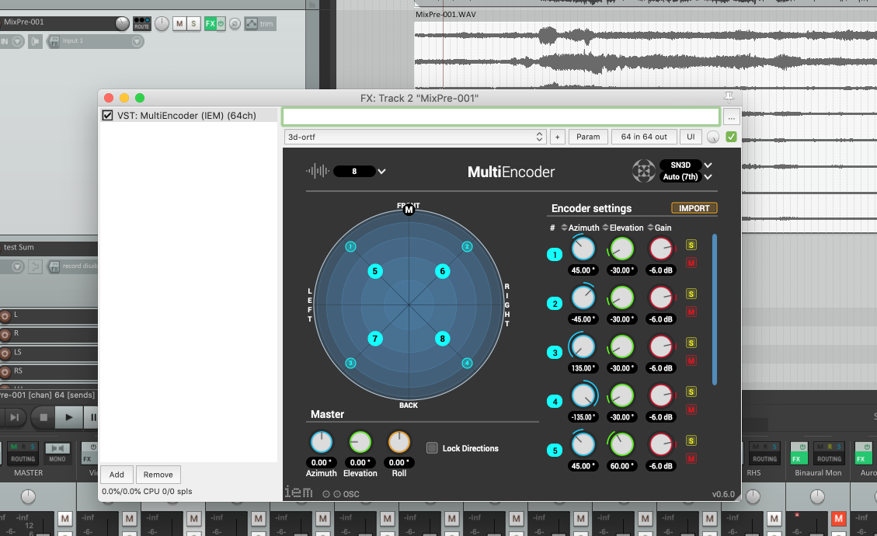Select faded source 1 on the sphere panner
This screenshot has width=877, height=536.
click(x=351, y=247)
